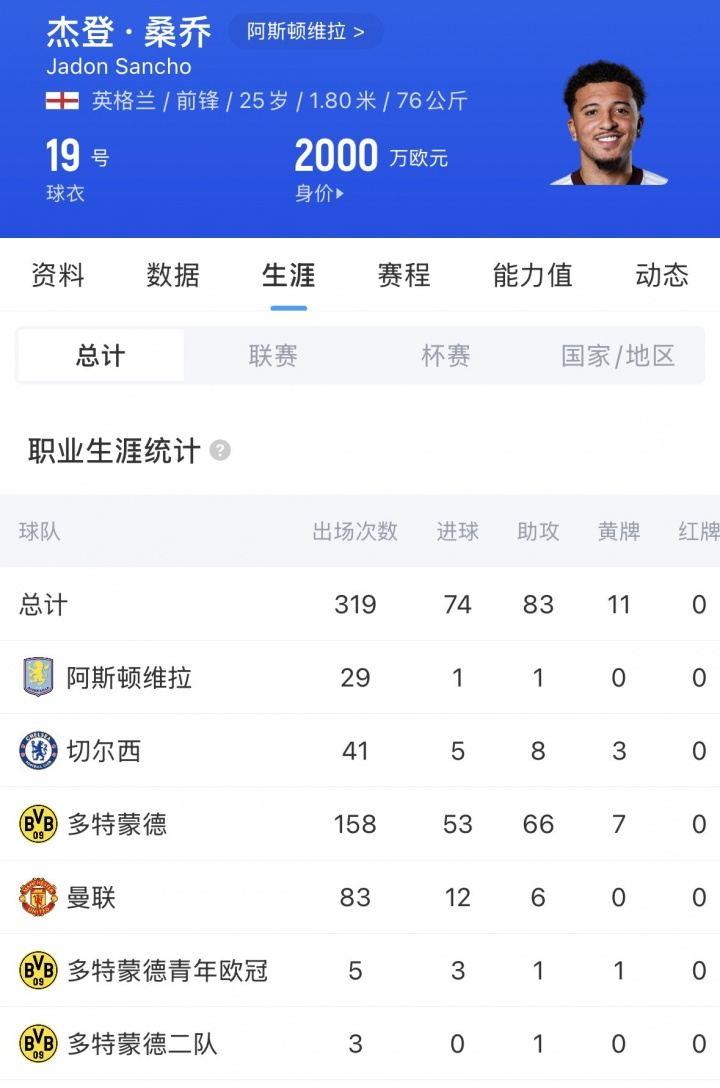Click the Aston Villa club crest icon

coord(38,678)
